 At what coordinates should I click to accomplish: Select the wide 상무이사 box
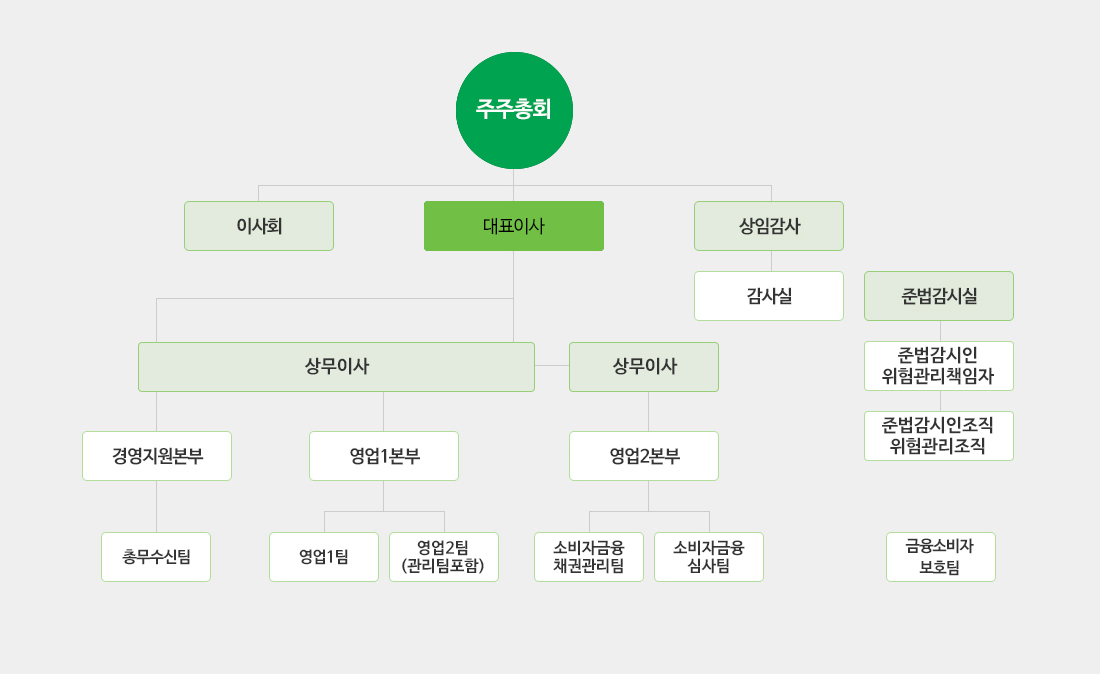(x=336, y=367)
